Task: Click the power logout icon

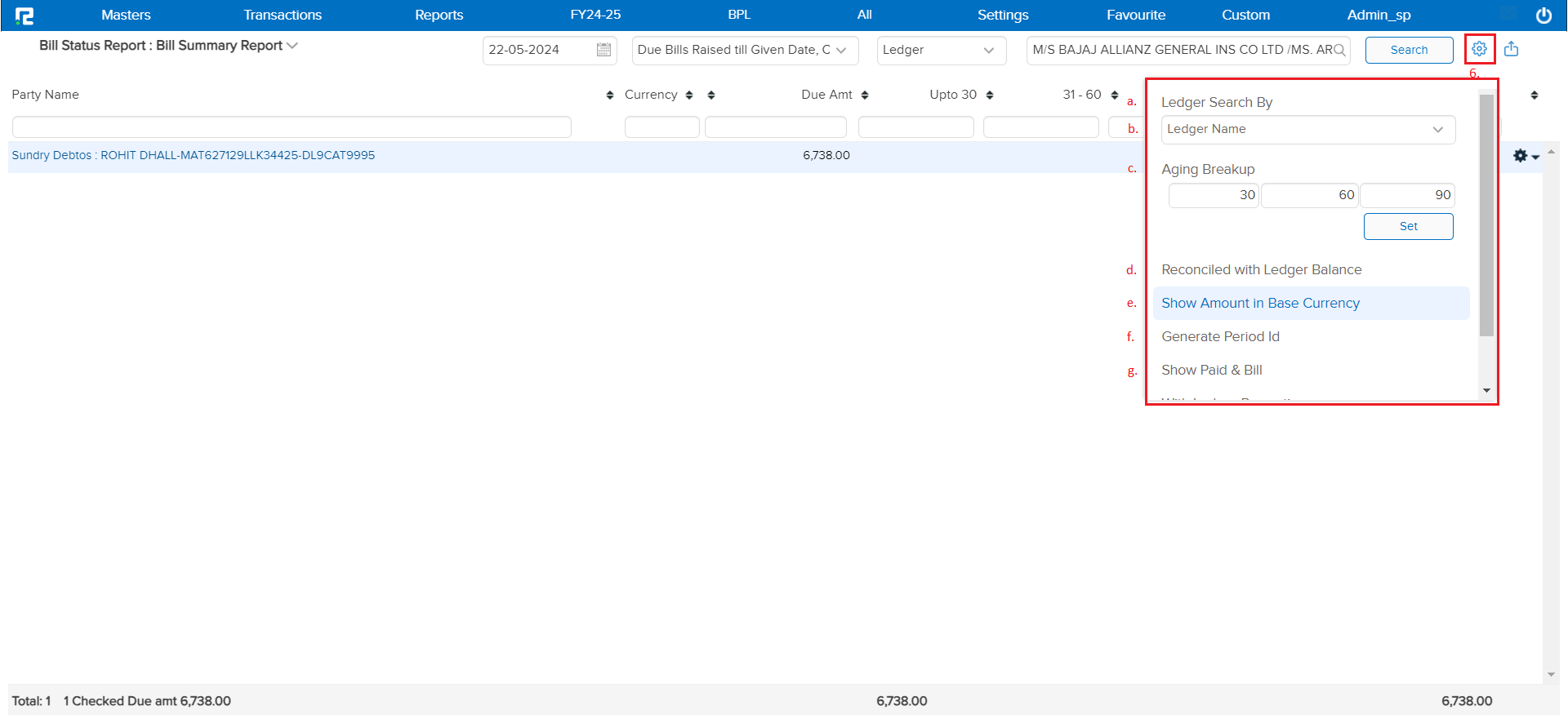Action: [x=1543, y=16]
